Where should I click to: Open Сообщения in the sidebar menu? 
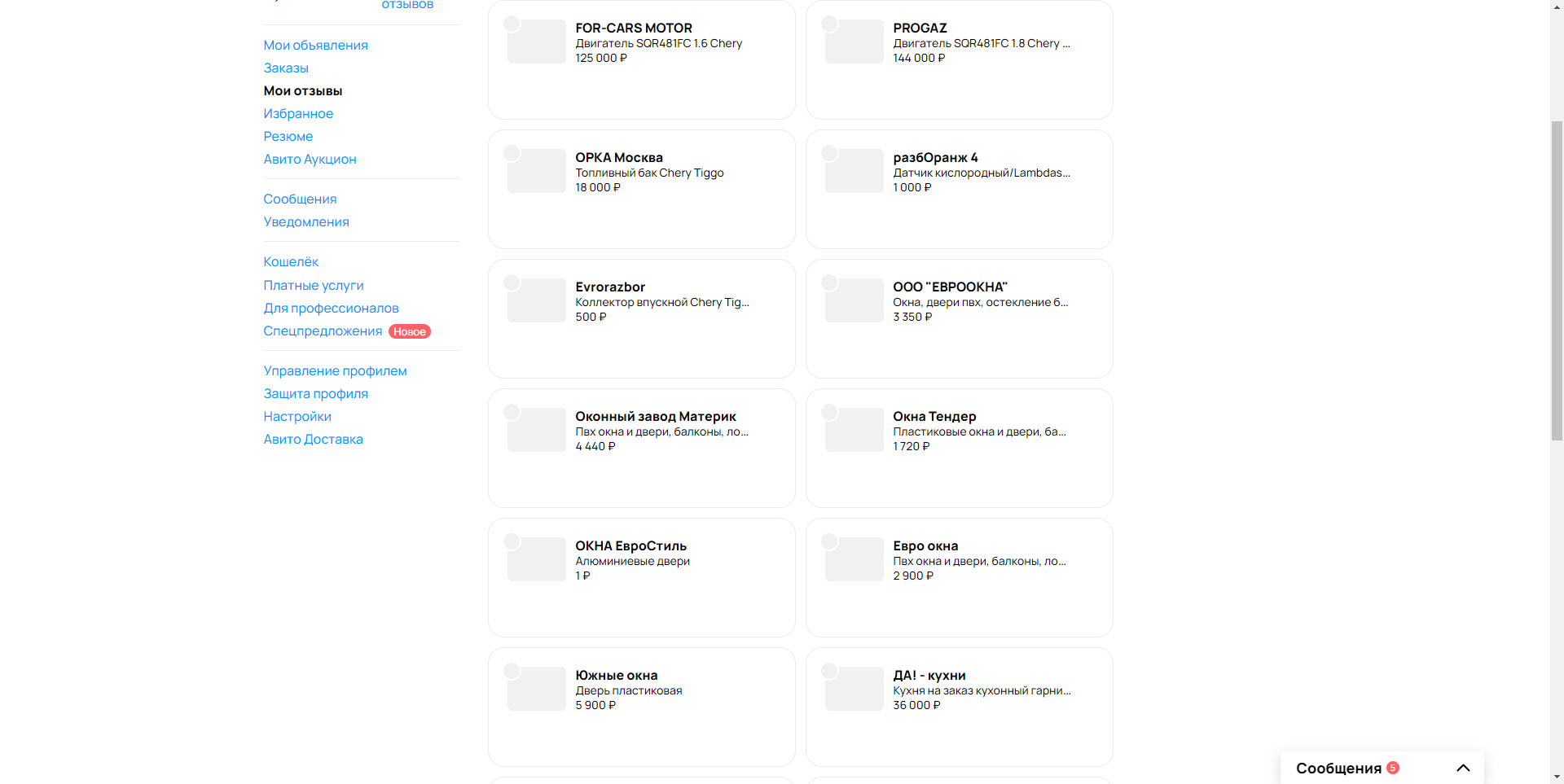click(300, 199)
